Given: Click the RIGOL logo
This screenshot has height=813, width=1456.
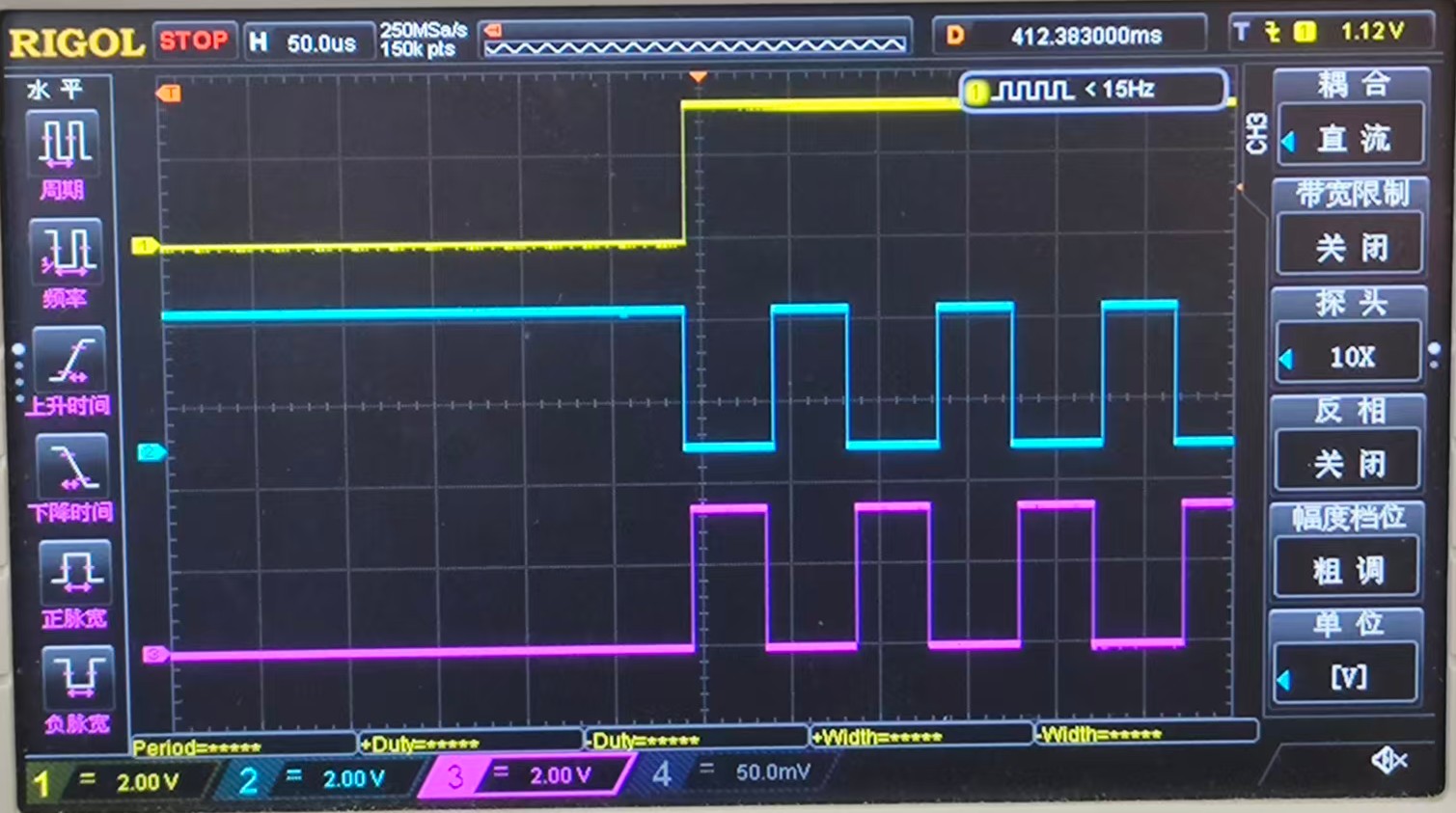Looking at the screenshot, I should click(76, 42).
